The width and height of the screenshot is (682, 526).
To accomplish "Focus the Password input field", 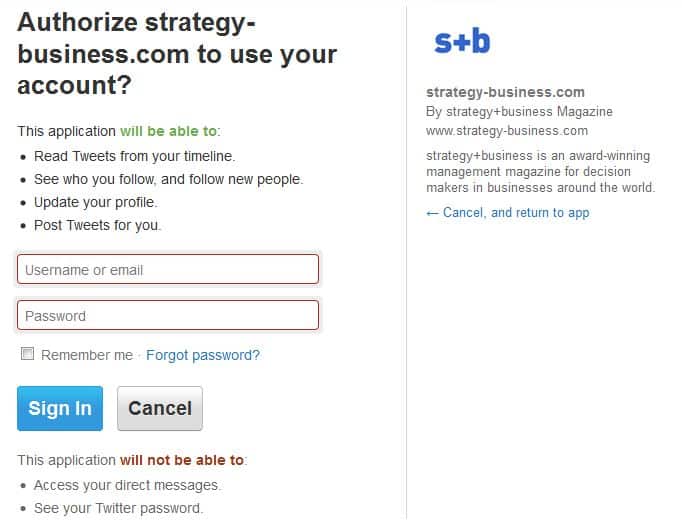I will (x=168, y=315).
